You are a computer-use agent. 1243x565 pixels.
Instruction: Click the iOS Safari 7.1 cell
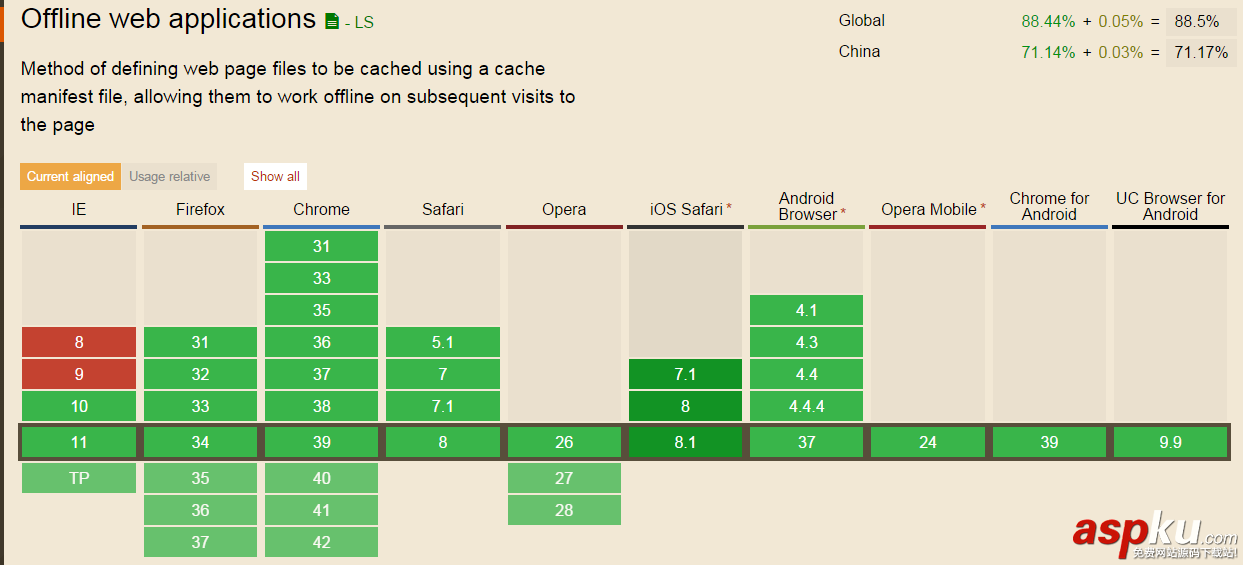click(x=685, y=374)
